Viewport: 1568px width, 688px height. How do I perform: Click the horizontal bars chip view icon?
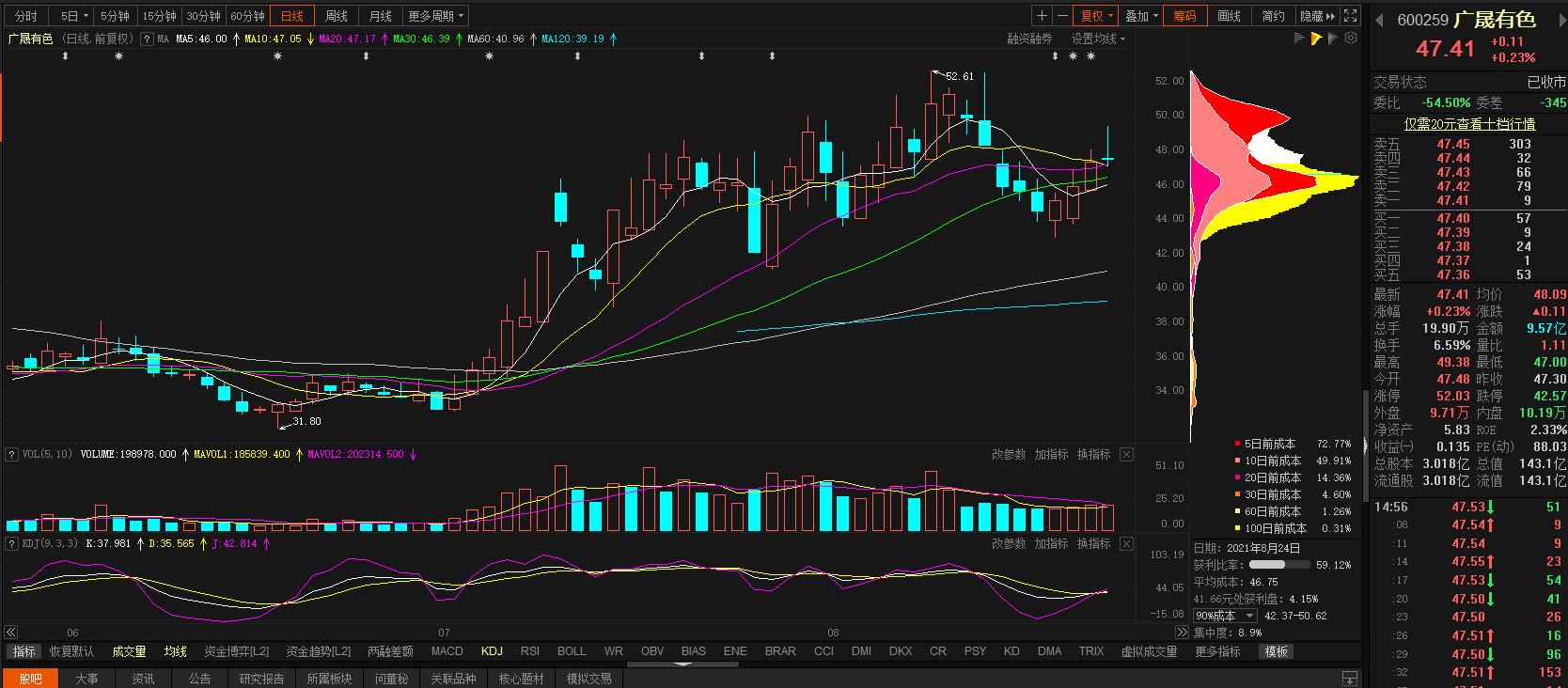[x=1299, y=39]
